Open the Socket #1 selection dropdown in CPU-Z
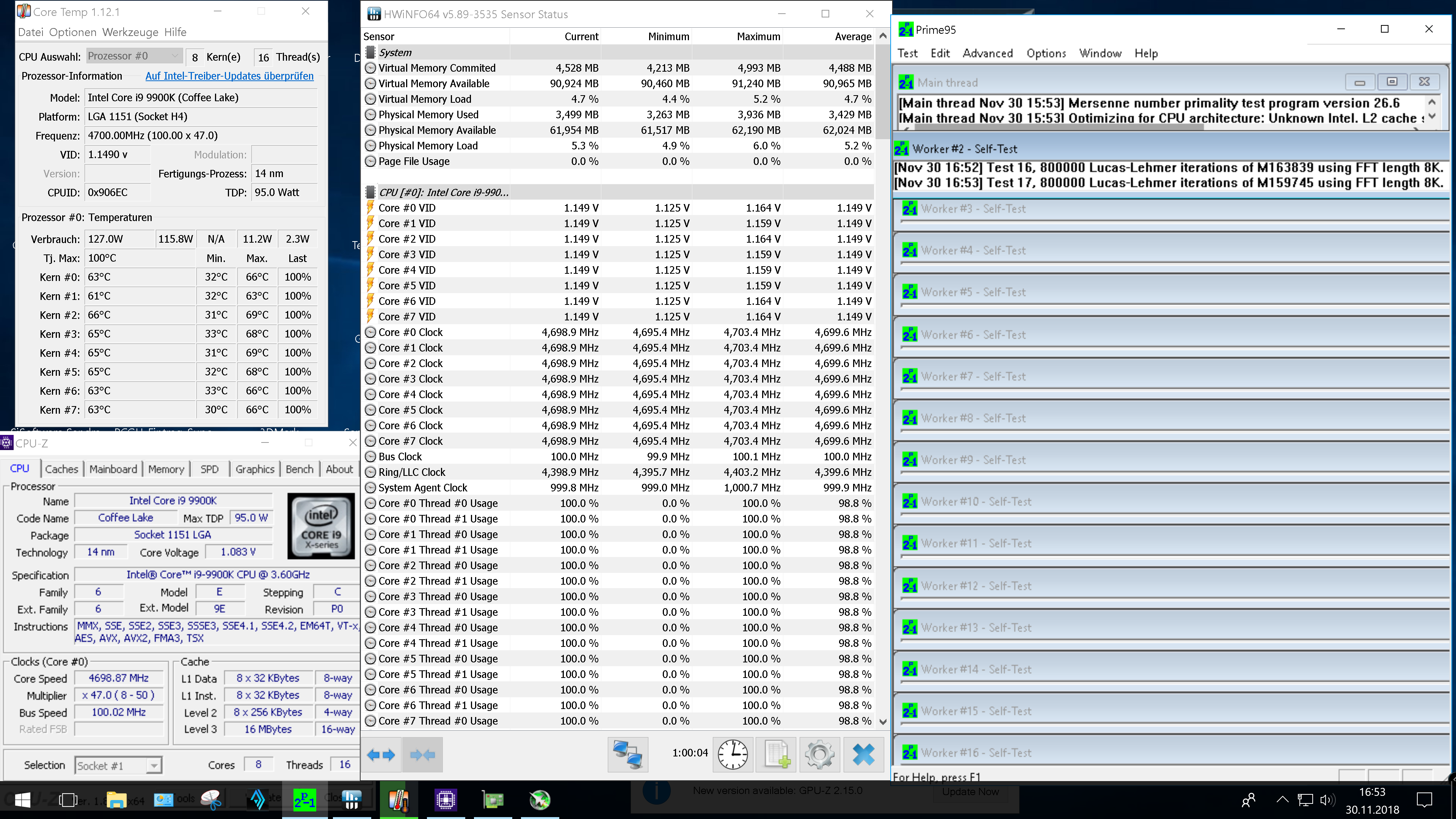 point(118,765)
